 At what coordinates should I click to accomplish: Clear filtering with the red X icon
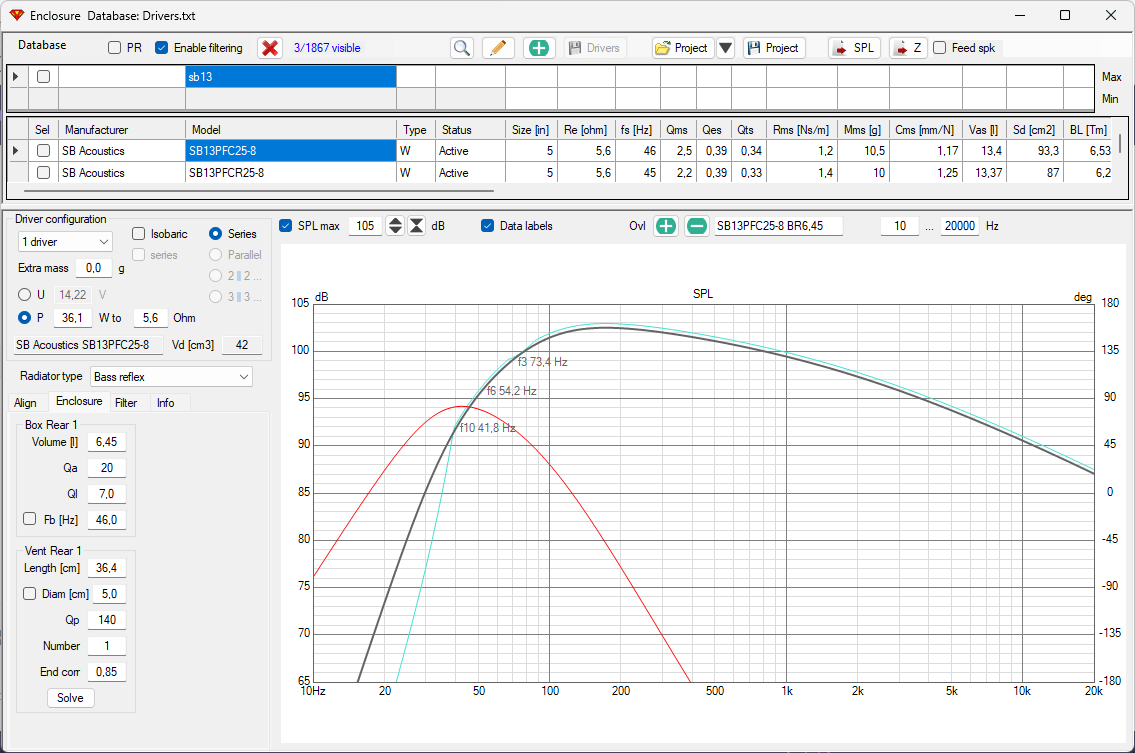point(270,48)
